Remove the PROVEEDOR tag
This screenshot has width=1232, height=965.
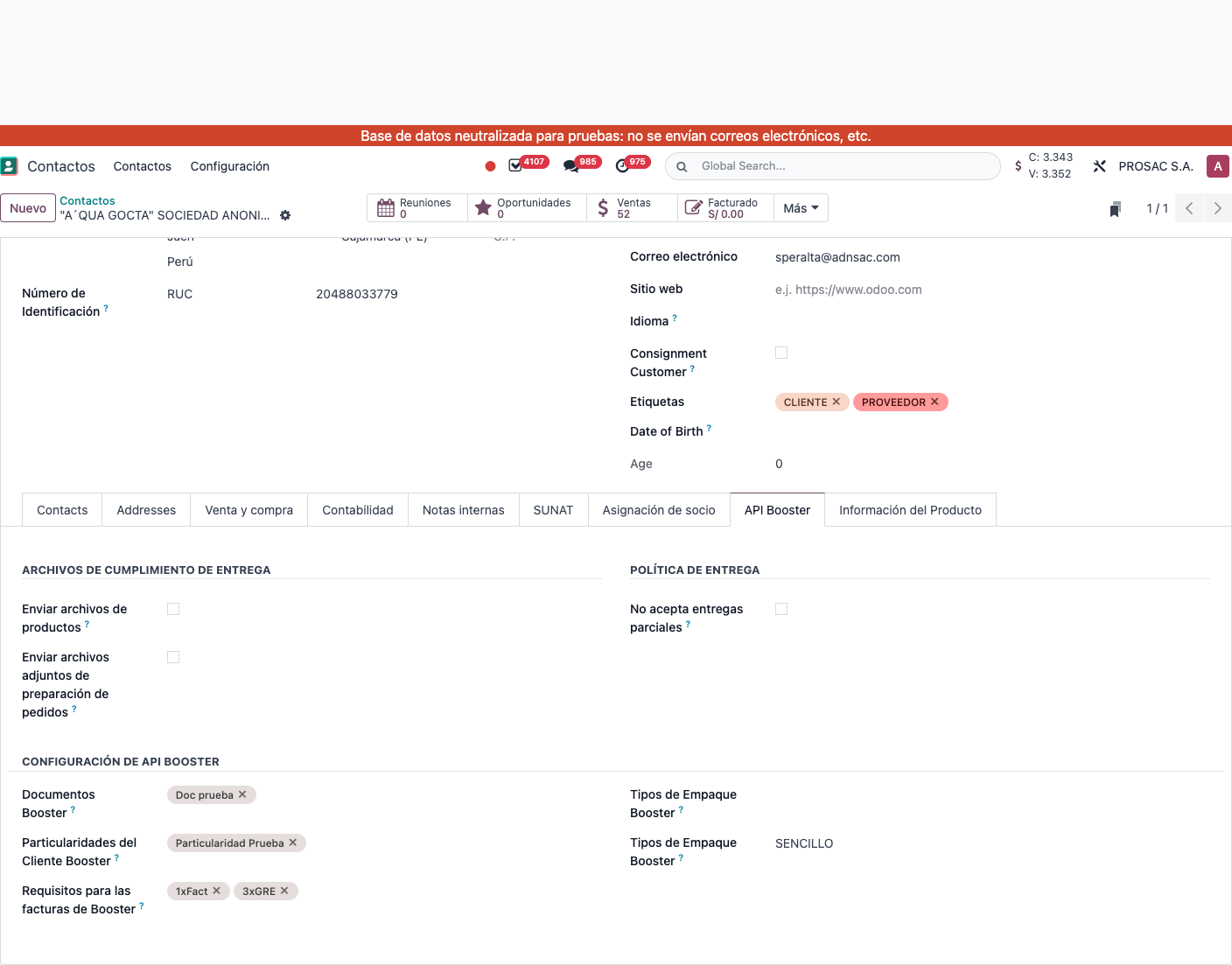pos(934,402)
